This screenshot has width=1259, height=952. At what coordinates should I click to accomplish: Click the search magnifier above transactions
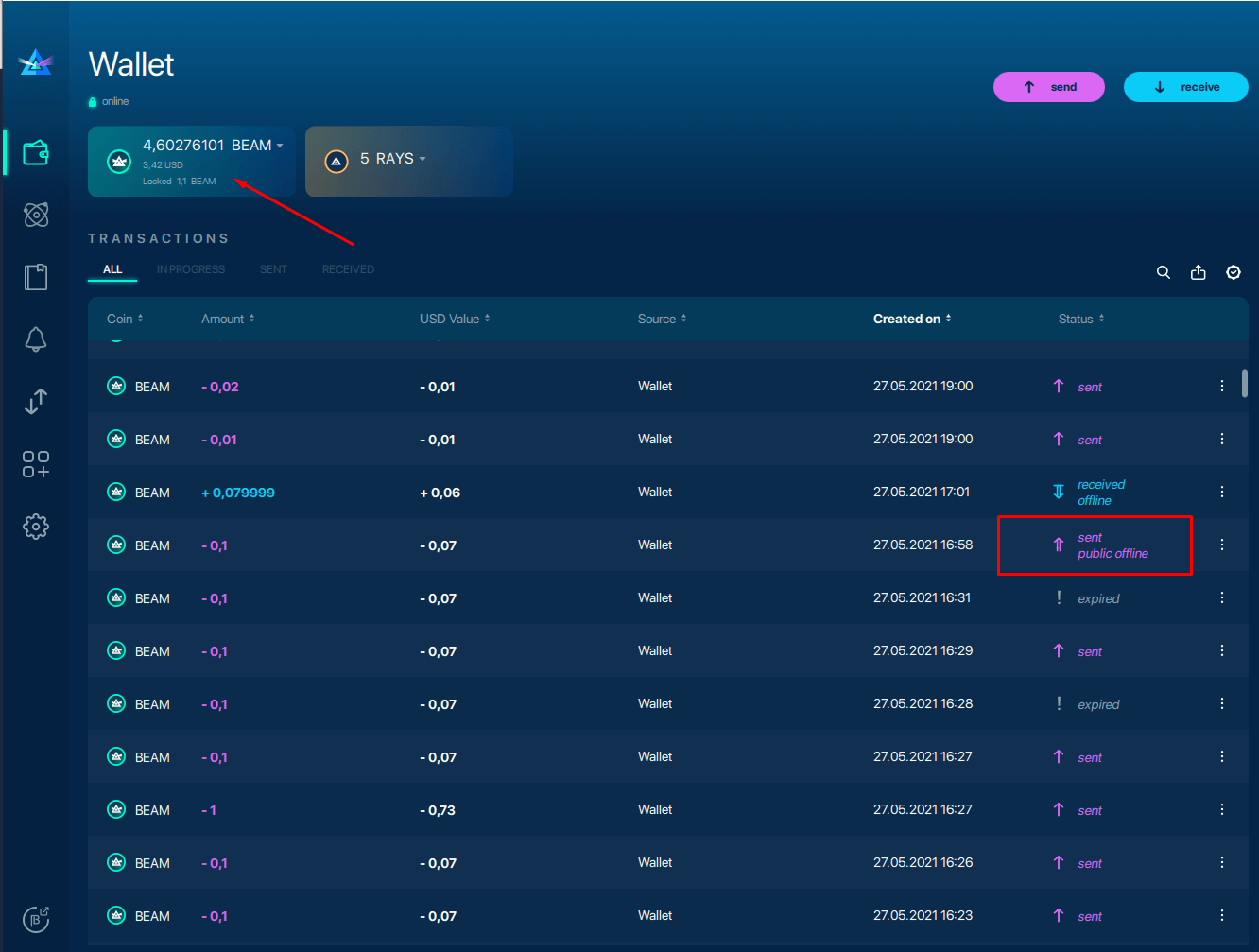tap(1164, 272)
